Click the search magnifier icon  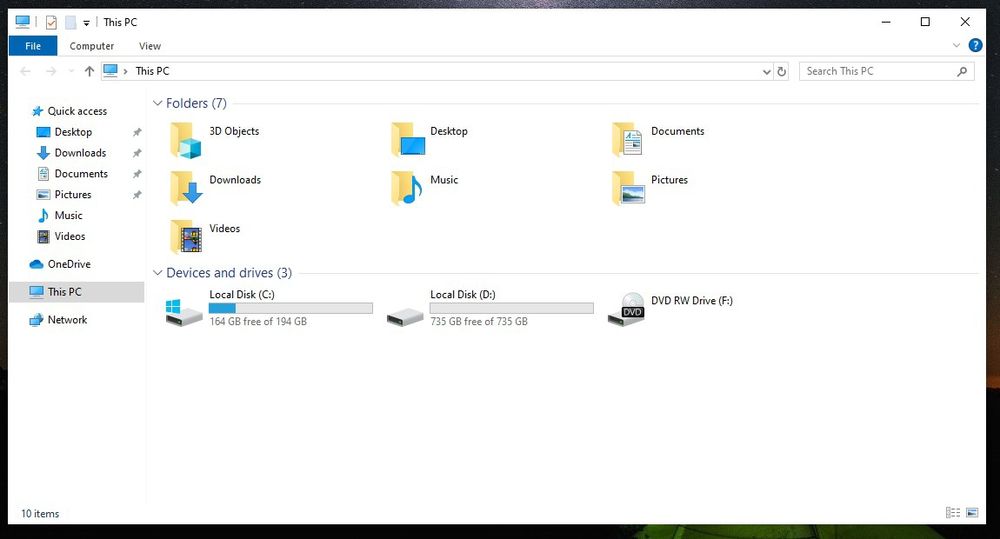tap(962, 71)
